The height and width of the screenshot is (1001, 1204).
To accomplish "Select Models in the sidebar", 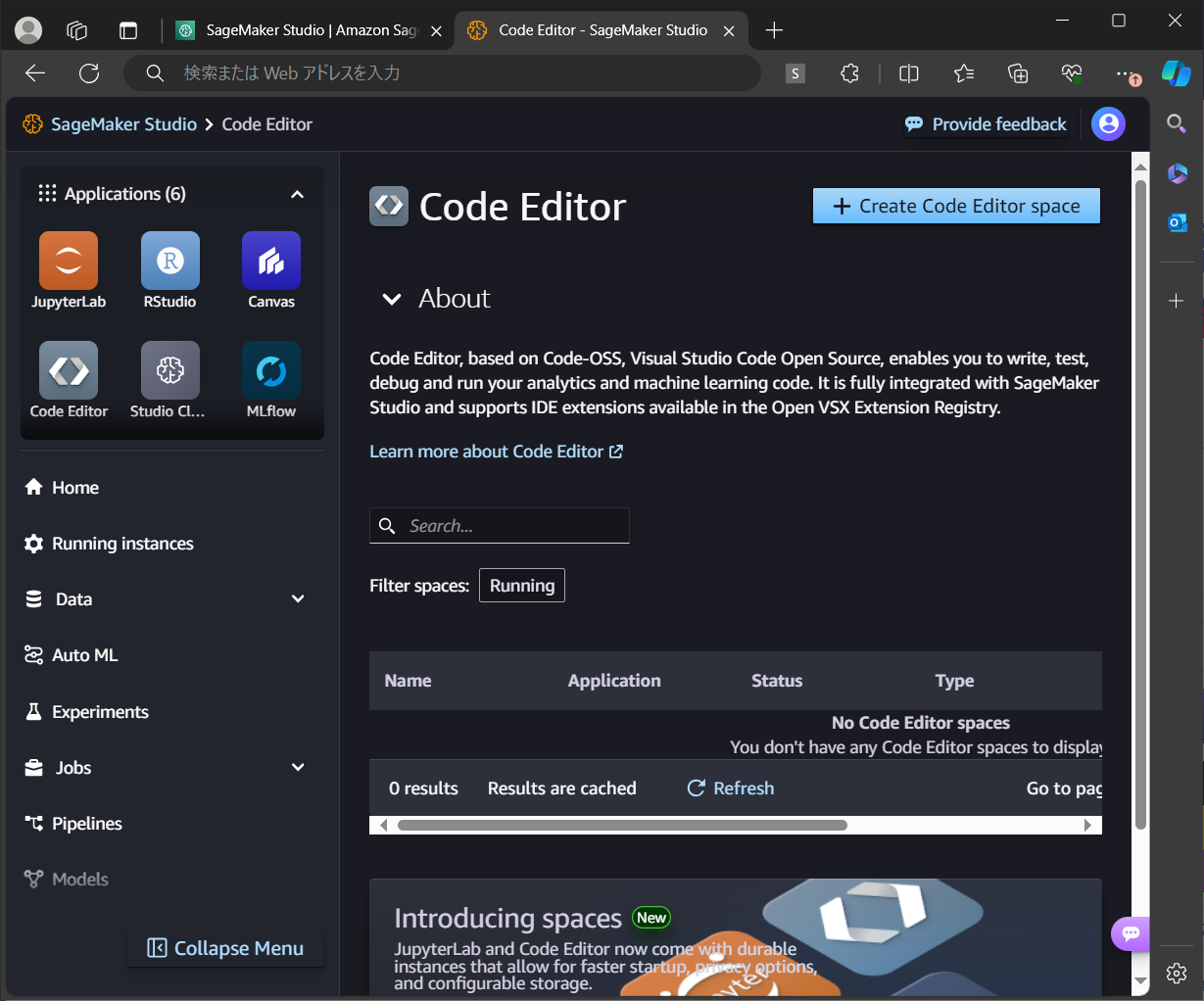I will click(79, 879).
